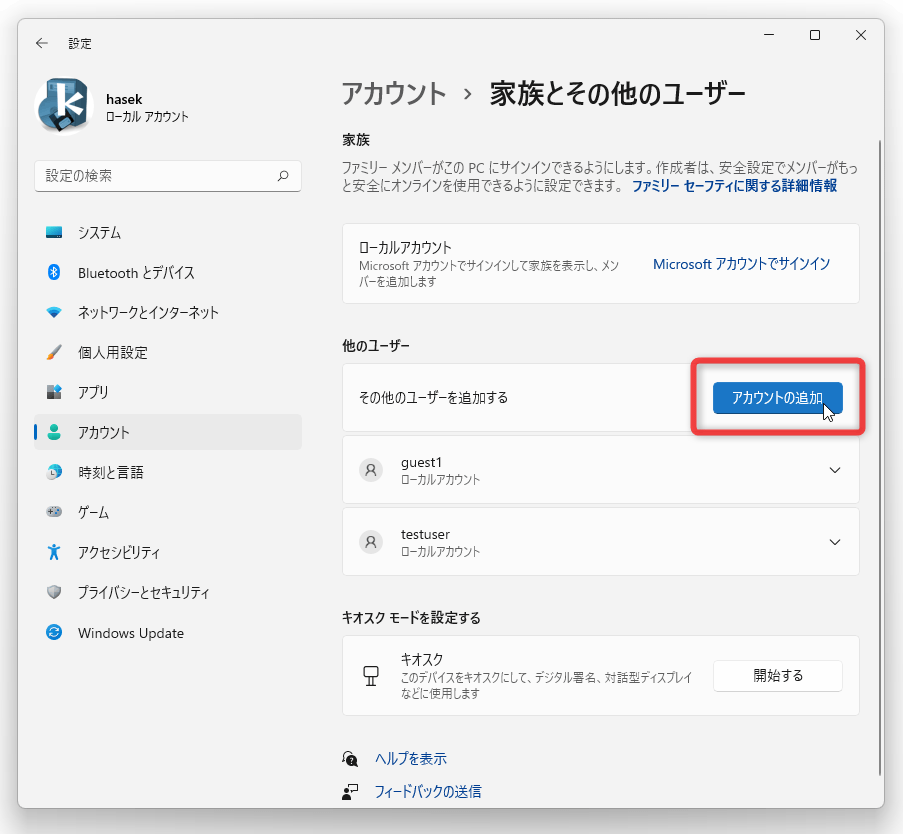Minimize the settings window
903x834 pixels.
769,35
